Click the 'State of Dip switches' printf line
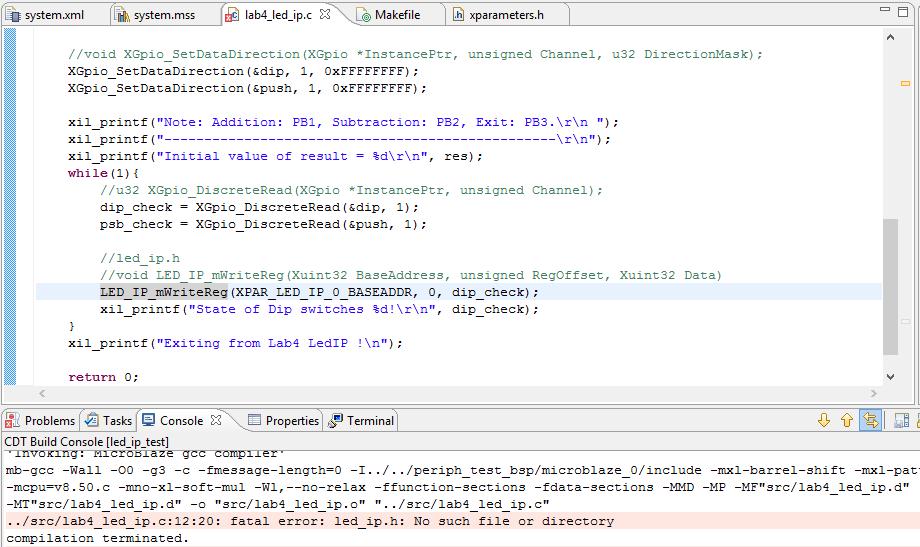The height and width of the screenshot is (547, 920). point(319,309)
